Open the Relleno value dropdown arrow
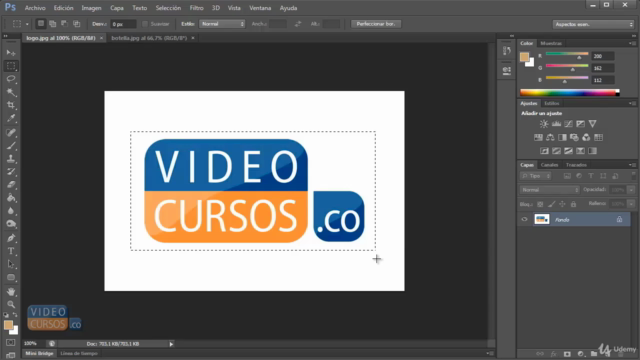The height and width of the screenshot is (360, 640). coord(631,204)
